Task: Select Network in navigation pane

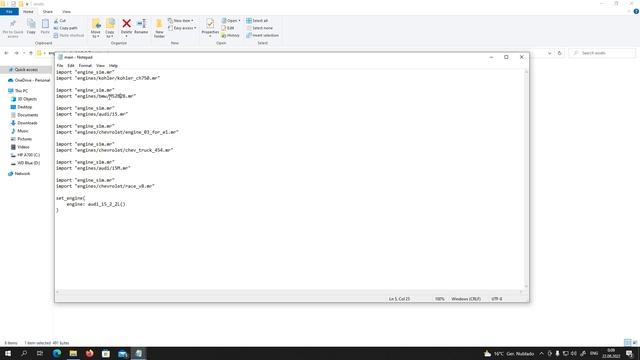Action: (19, 173)
